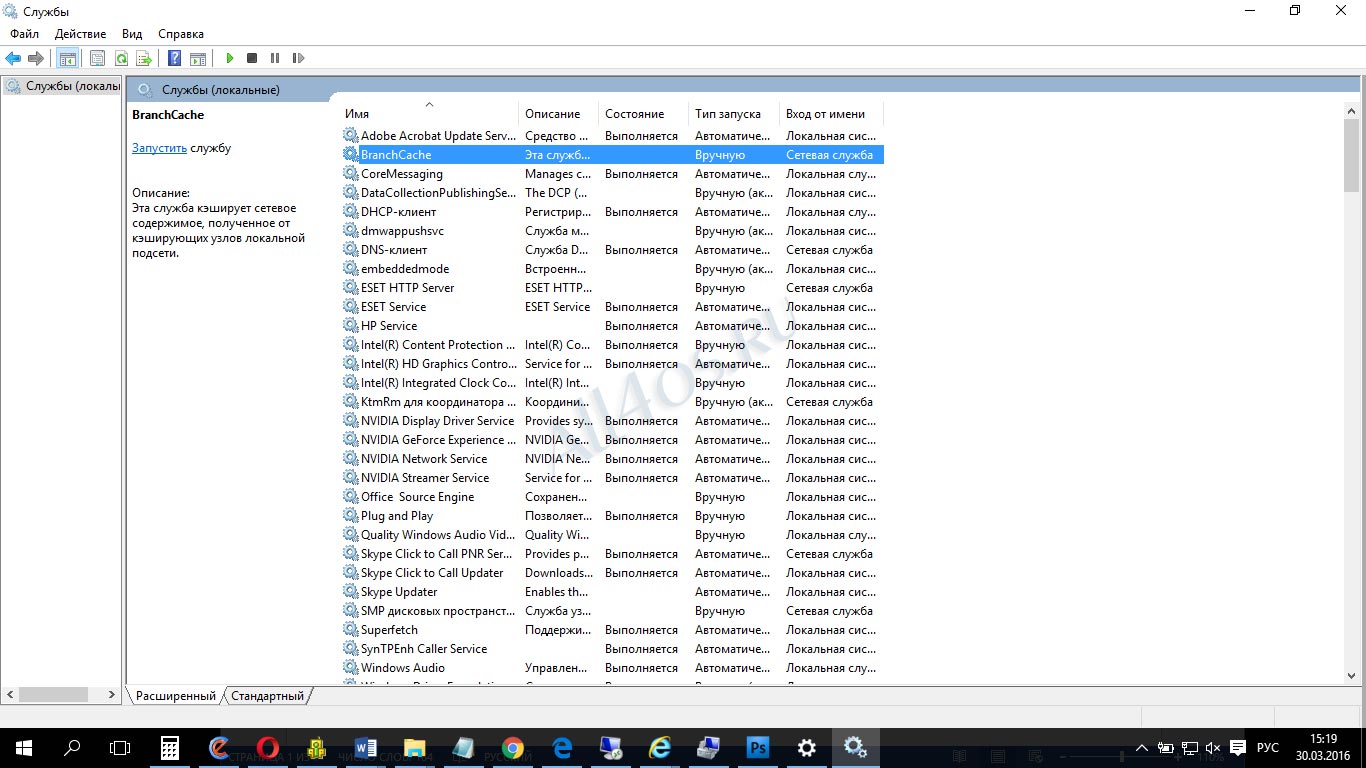Select Quality Windows Audio Video service
This screenshot has width=1366, height=768.
[x=612, y=534]
